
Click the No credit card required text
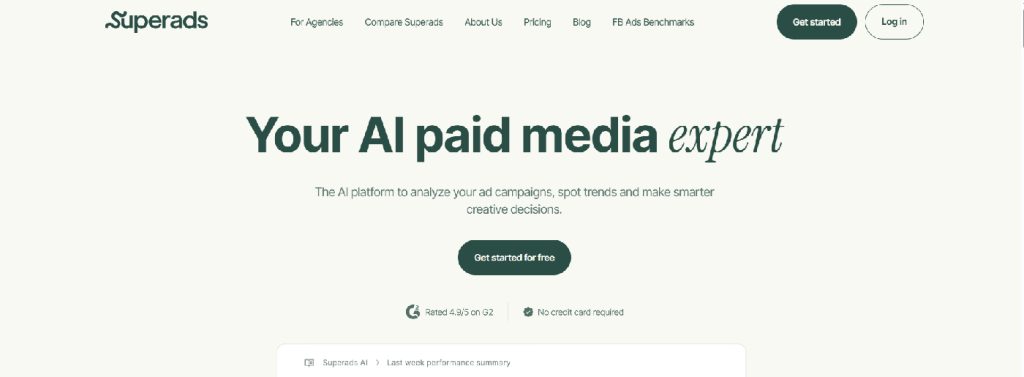point(581,312)
